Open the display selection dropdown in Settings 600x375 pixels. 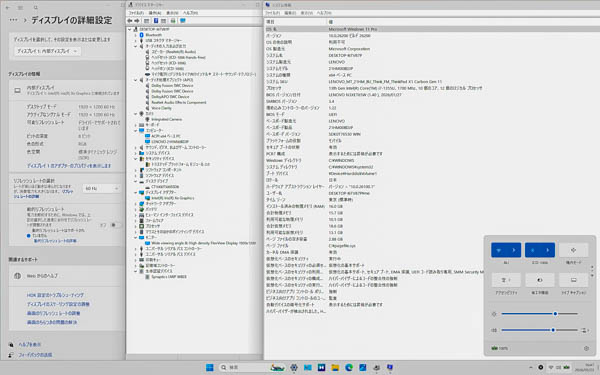pos(47,51)
